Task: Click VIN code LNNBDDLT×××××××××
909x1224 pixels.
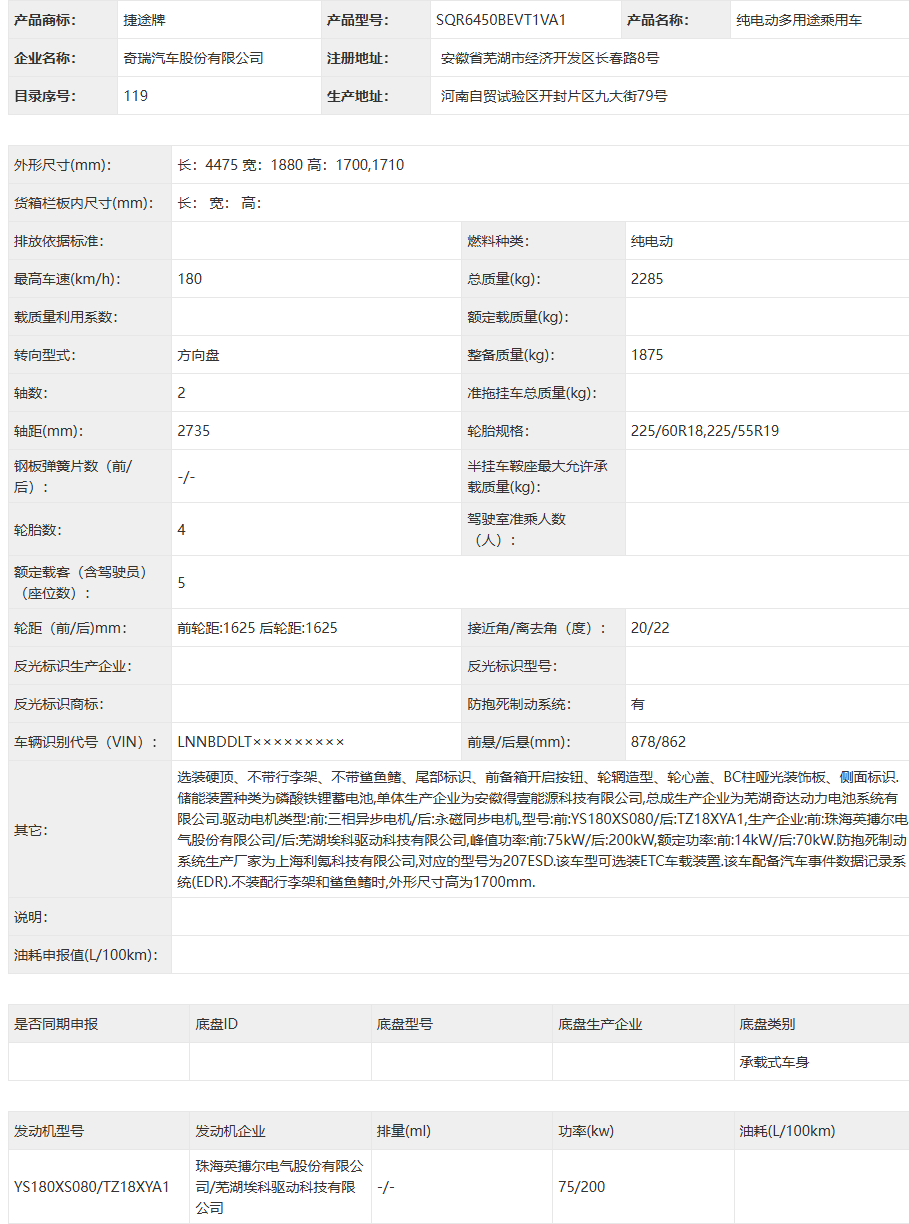Action: [261, 742]
